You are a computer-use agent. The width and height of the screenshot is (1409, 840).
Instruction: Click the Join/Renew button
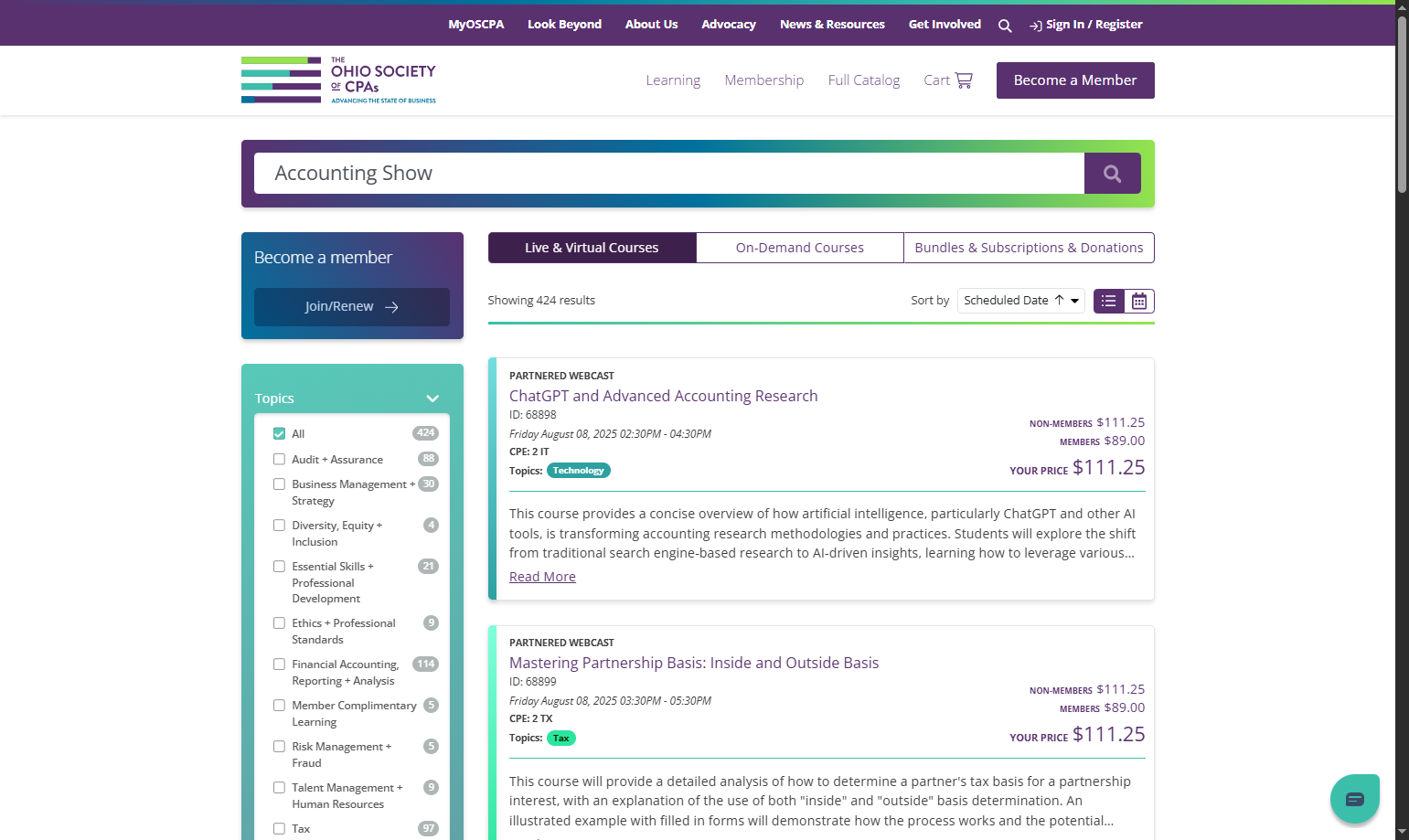352,307
